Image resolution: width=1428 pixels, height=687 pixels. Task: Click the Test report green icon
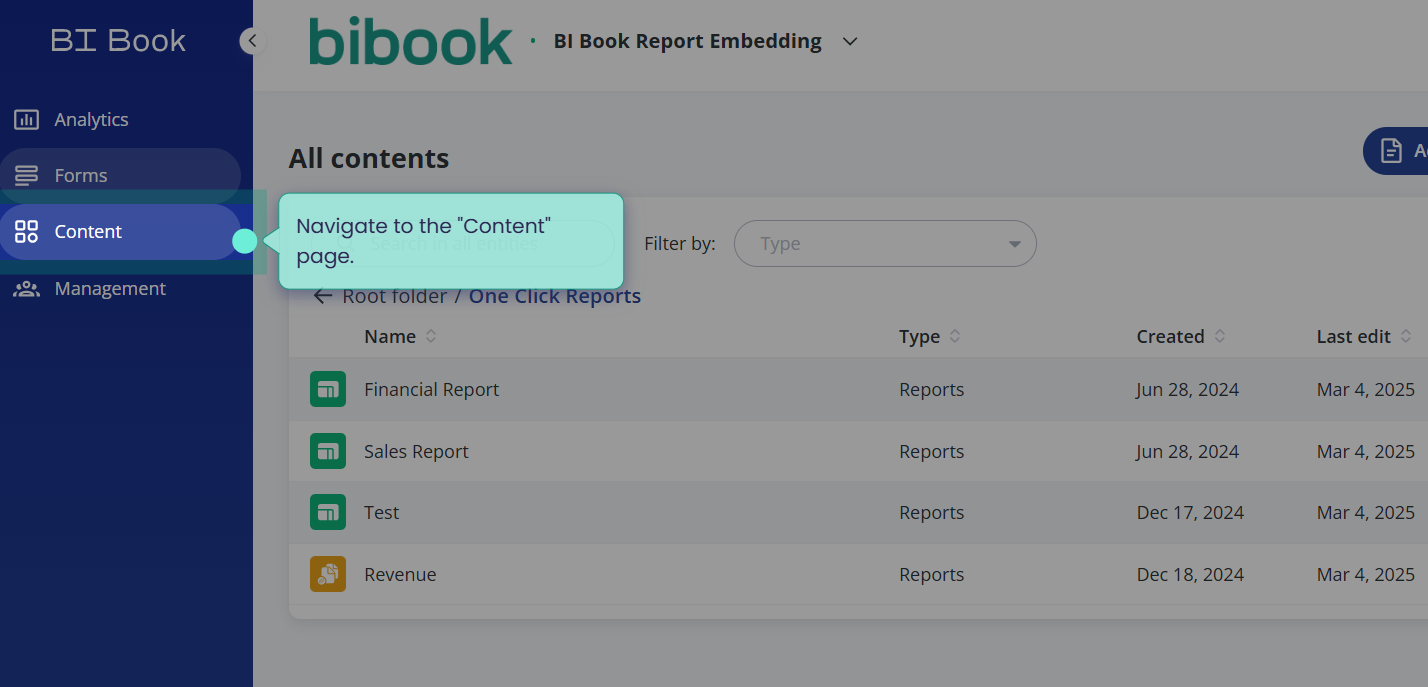328,512
